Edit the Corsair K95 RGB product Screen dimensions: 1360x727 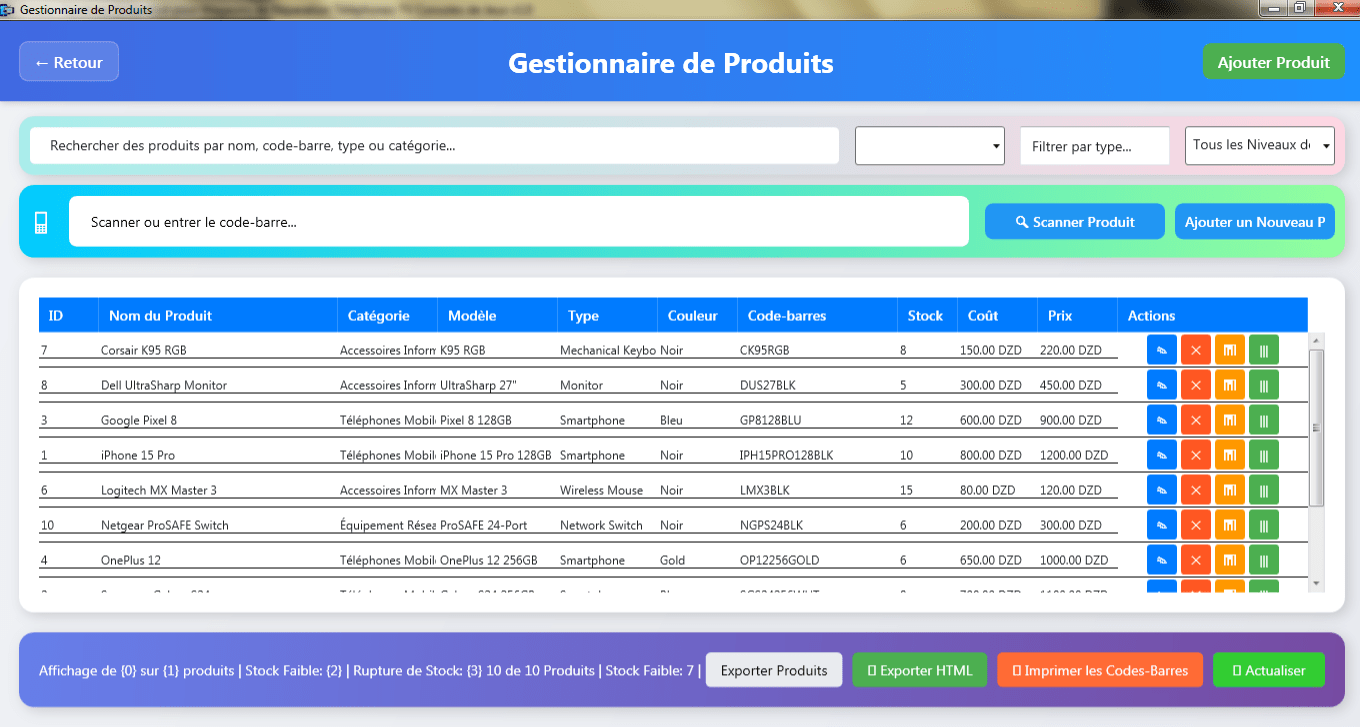point(1161,349)
